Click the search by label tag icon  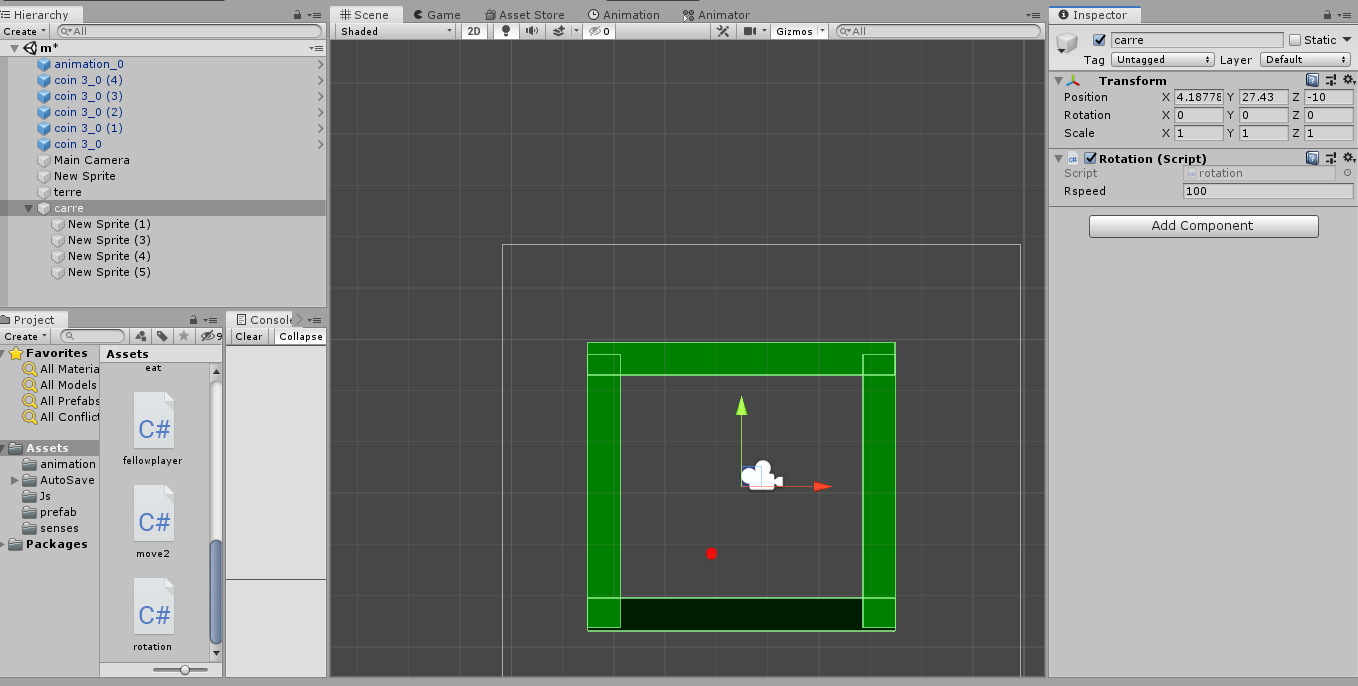tap(162, 336)
